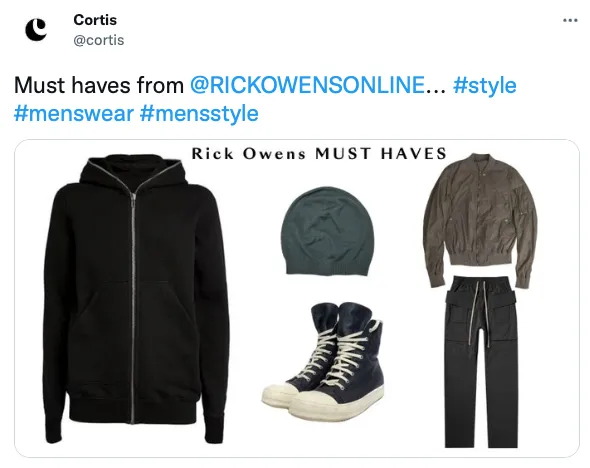
Task: Click the 'Must haves from' tweet text
Action: pos(99,85)
